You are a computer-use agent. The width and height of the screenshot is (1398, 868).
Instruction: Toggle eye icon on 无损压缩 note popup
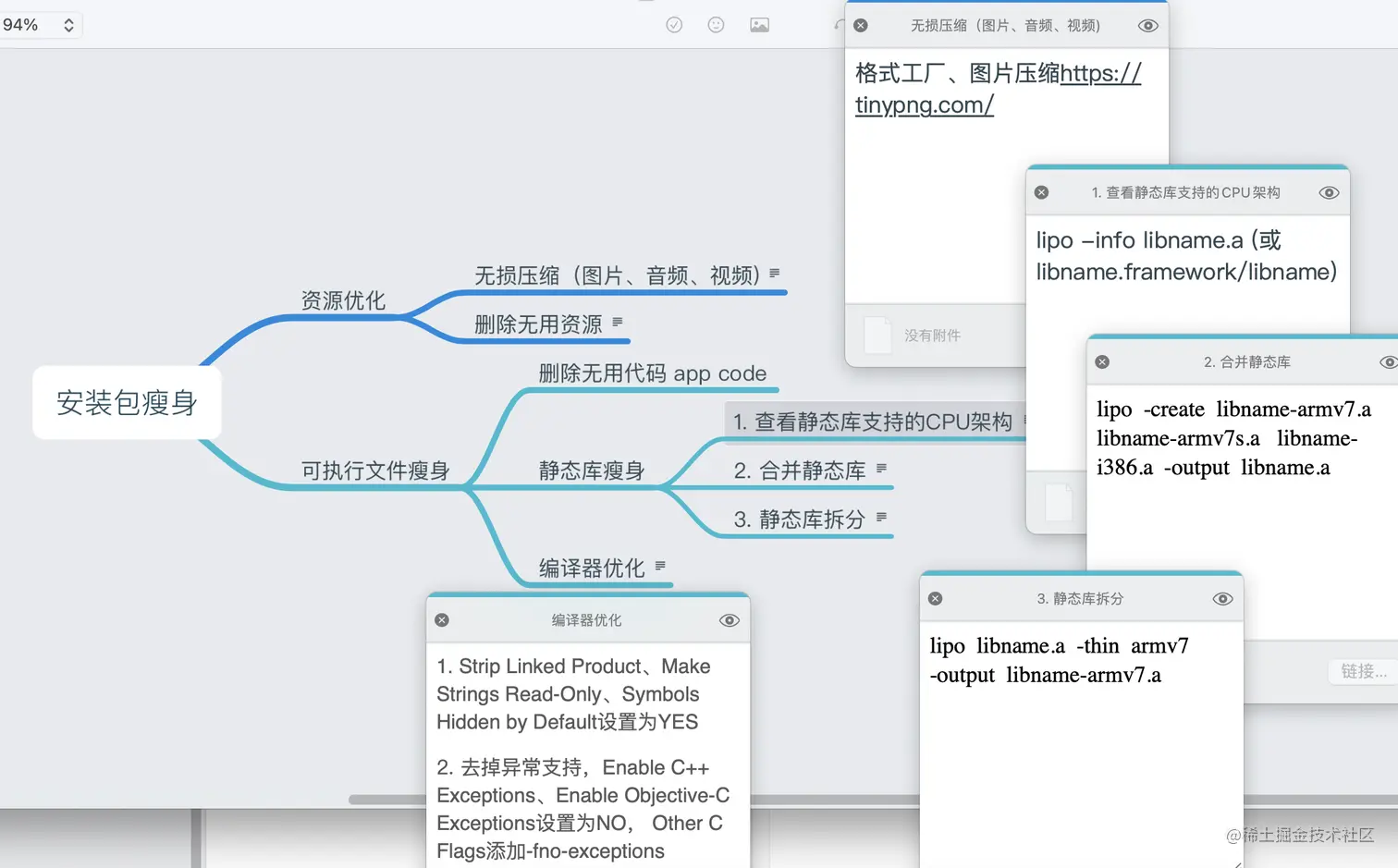pos(1147,26)
